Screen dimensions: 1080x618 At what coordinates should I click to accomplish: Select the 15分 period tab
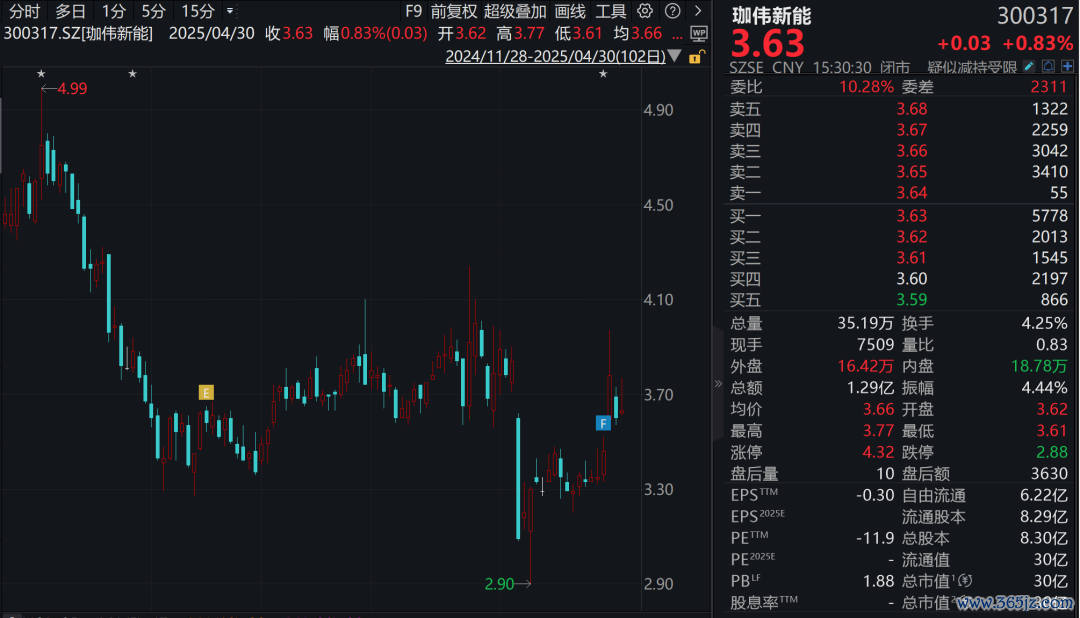[x=198, y=11]
